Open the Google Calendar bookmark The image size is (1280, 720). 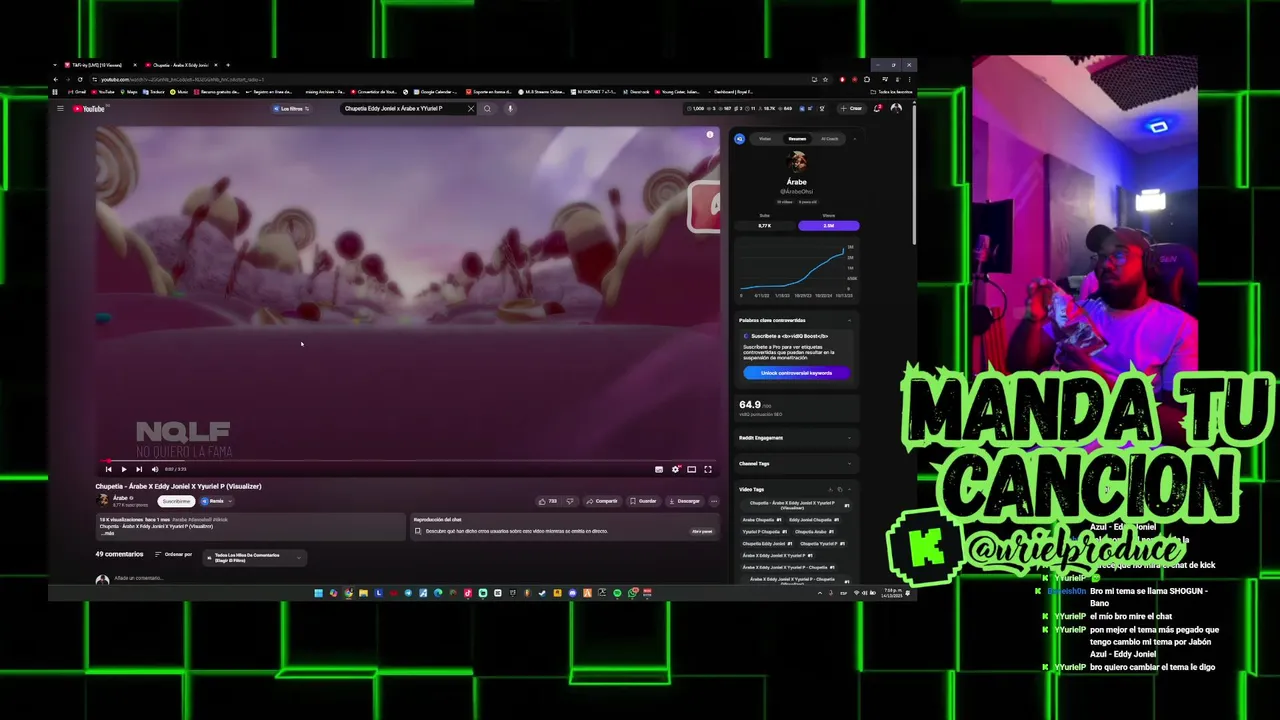click(x=434, y=92)
